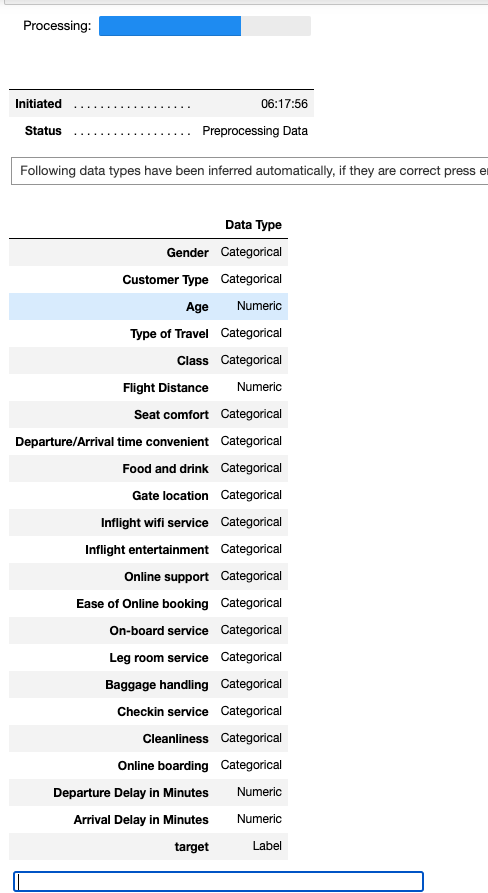Viewport: 488px width, 893px height.
Task: Select the Seat comfort row label
Action: tap(171, 415)
